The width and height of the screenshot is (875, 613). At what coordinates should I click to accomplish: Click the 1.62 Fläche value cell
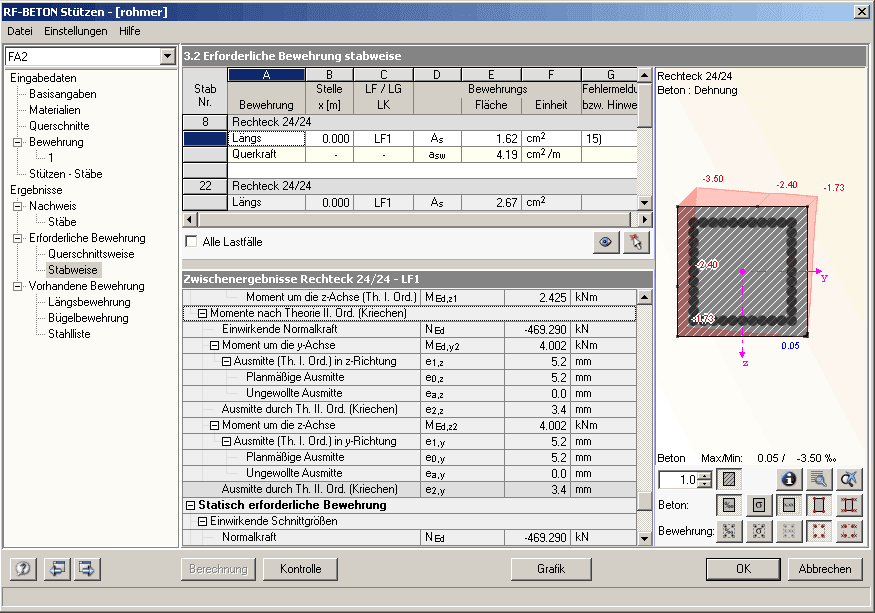491,138
